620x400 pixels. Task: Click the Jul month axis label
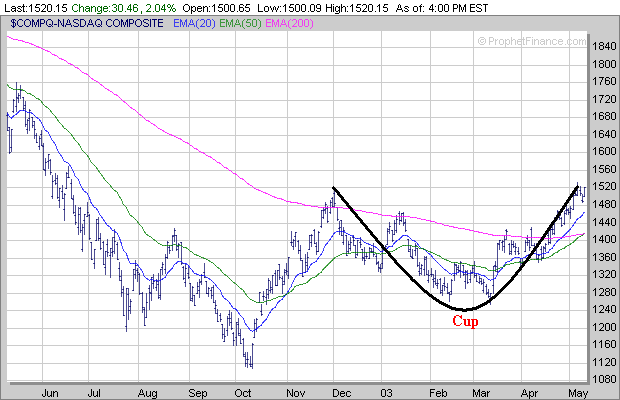[94, 393]
